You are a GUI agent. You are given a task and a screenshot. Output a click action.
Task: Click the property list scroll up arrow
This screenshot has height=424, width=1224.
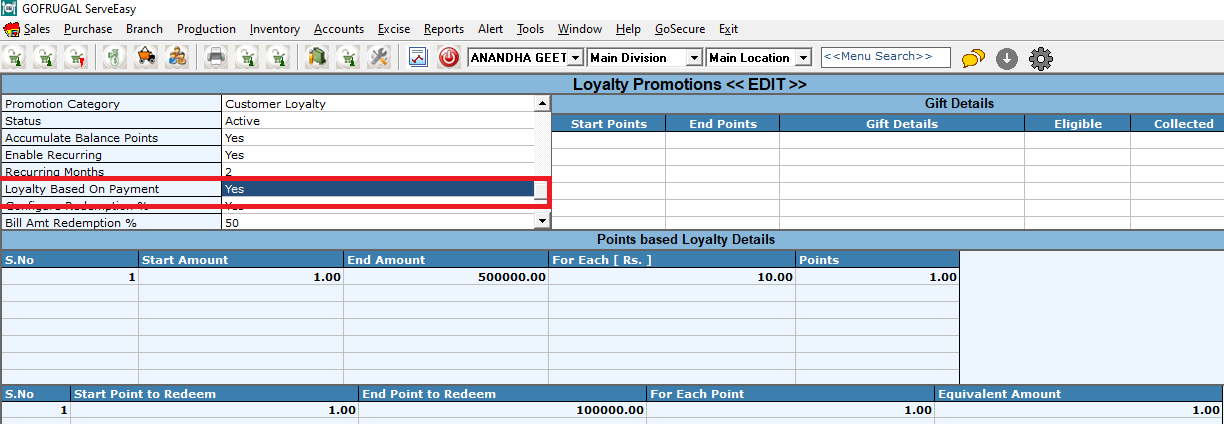(x=542, y=103)
